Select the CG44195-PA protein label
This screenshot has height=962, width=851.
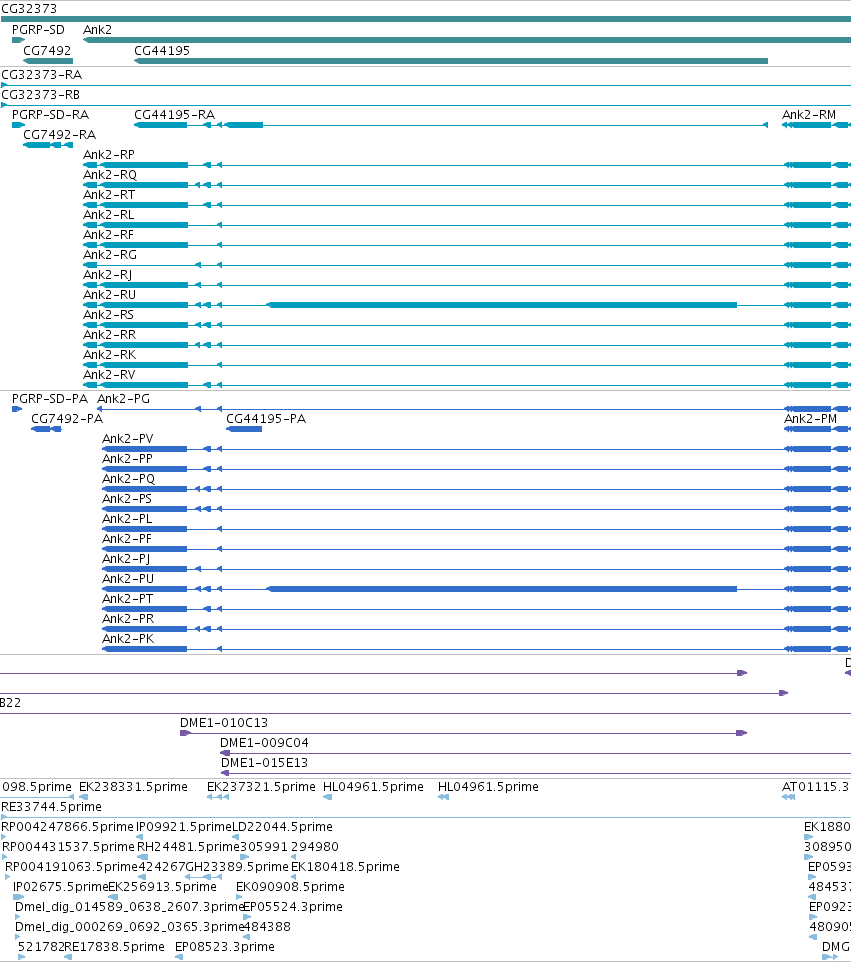(266, 418)
